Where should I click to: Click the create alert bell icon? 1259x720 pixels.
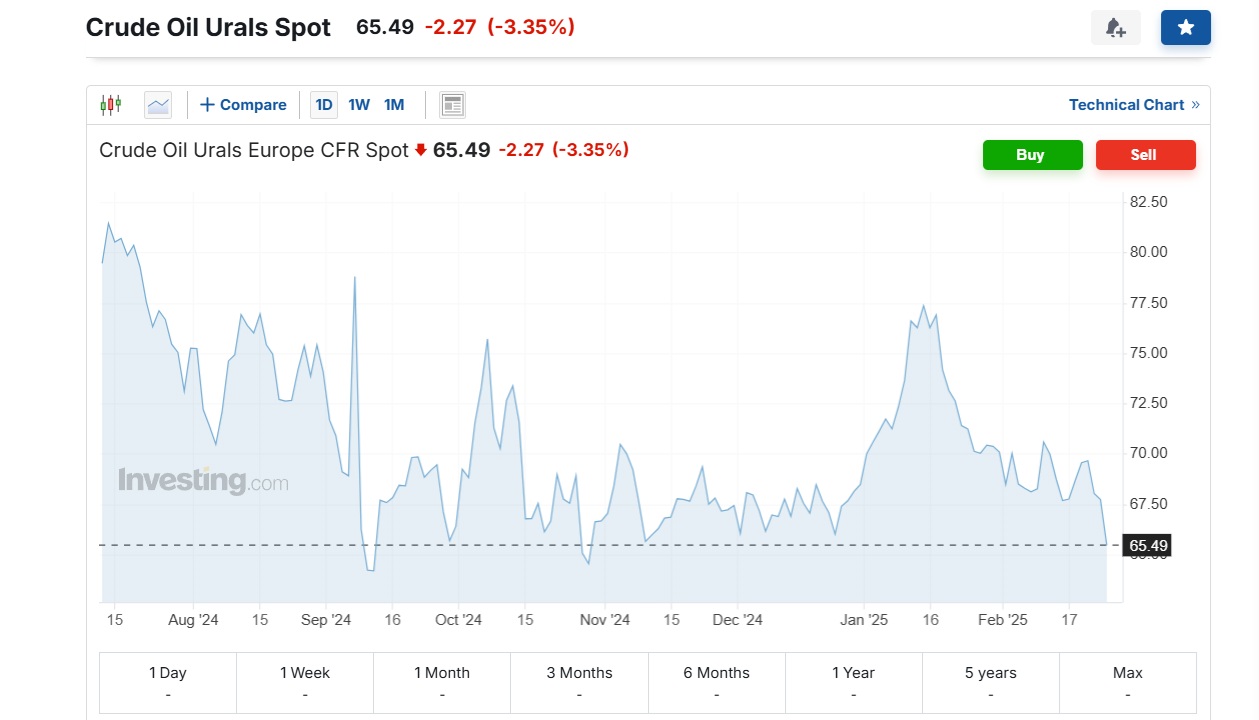point(1115,28)
